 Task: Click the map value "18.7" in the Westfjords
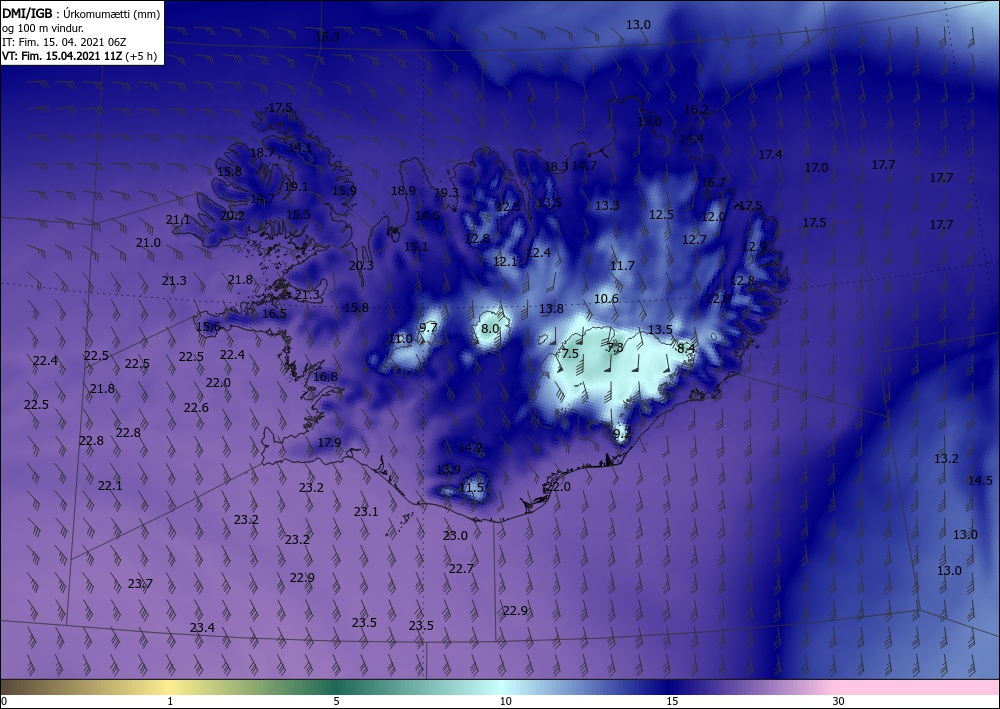click(x=262, y=152)
